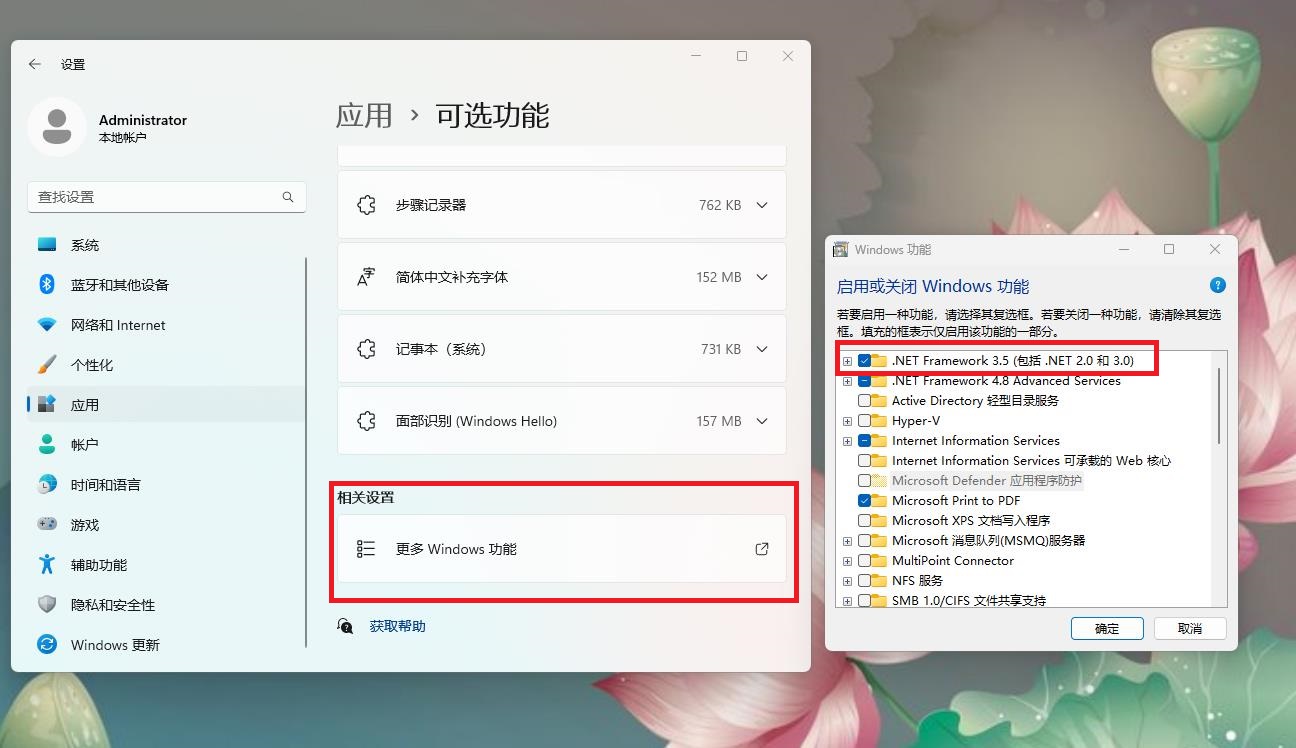
Task: Click the magnifier icon in 查找设置 box
Action: click(x=288, y=197)
